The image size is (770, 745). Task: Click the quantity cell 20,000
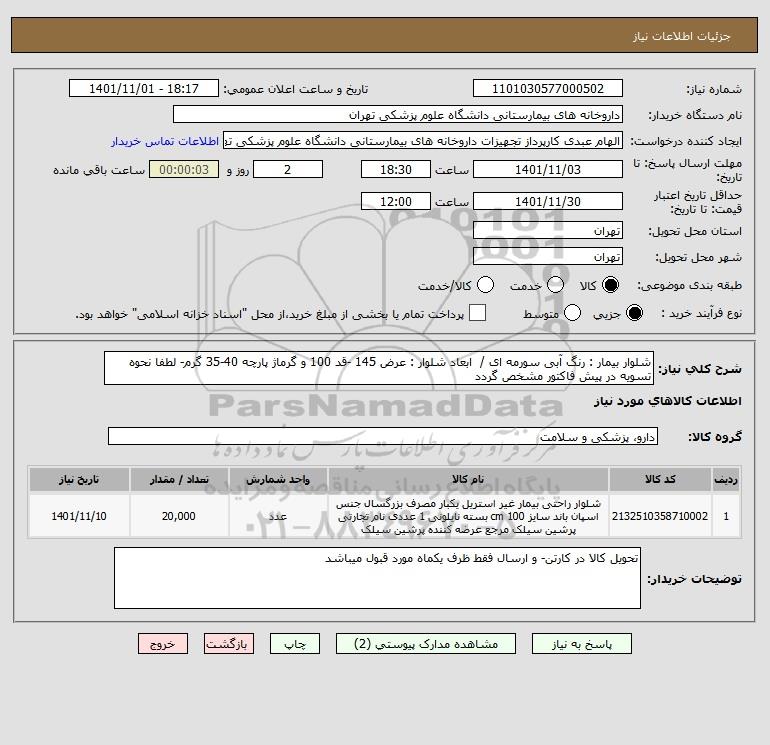click(179, 516)
